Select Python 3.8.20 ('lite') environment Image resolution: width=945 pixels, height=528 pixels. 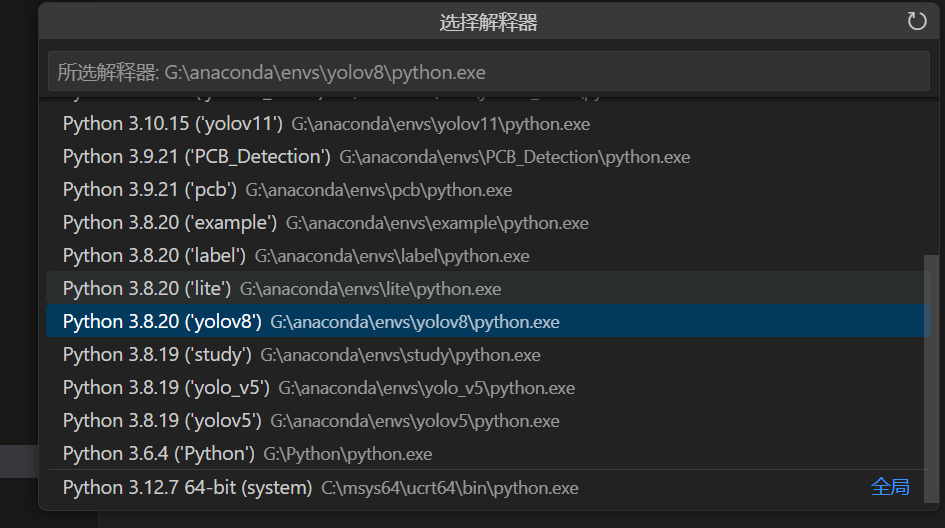tap(488, 289)
